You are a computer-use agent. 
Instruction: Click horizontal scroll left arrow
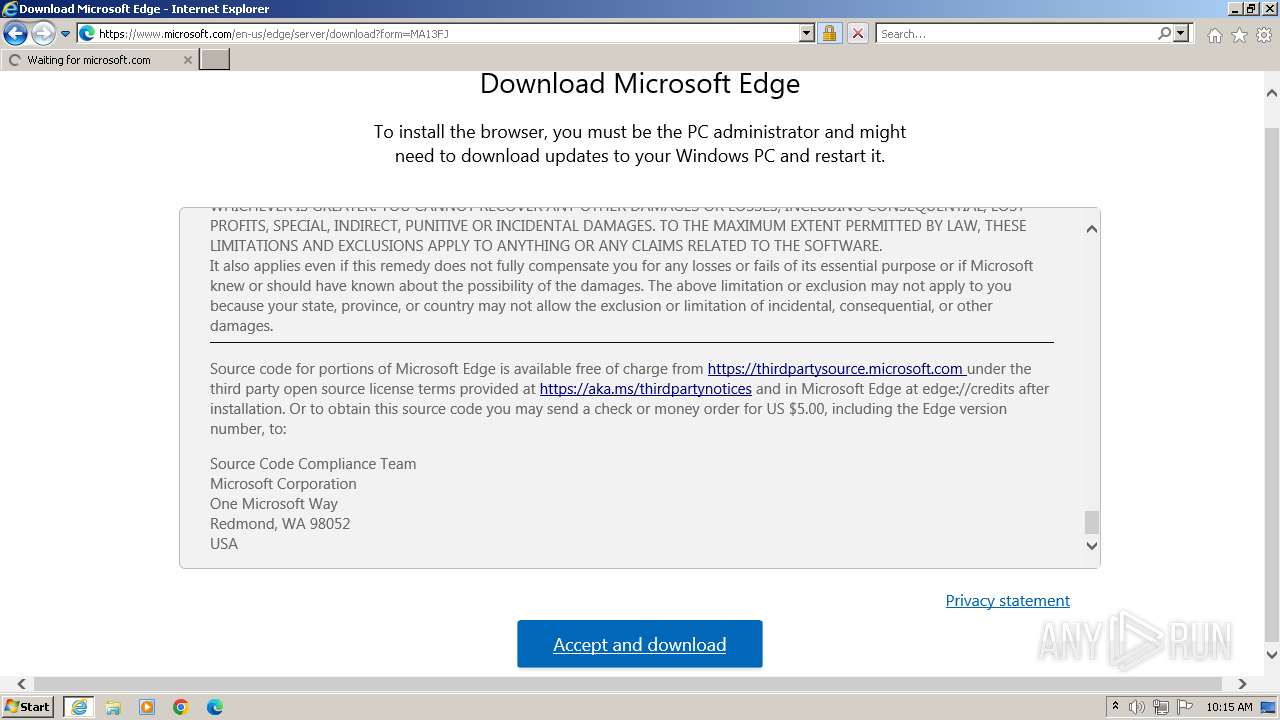(x=21, y=684)
